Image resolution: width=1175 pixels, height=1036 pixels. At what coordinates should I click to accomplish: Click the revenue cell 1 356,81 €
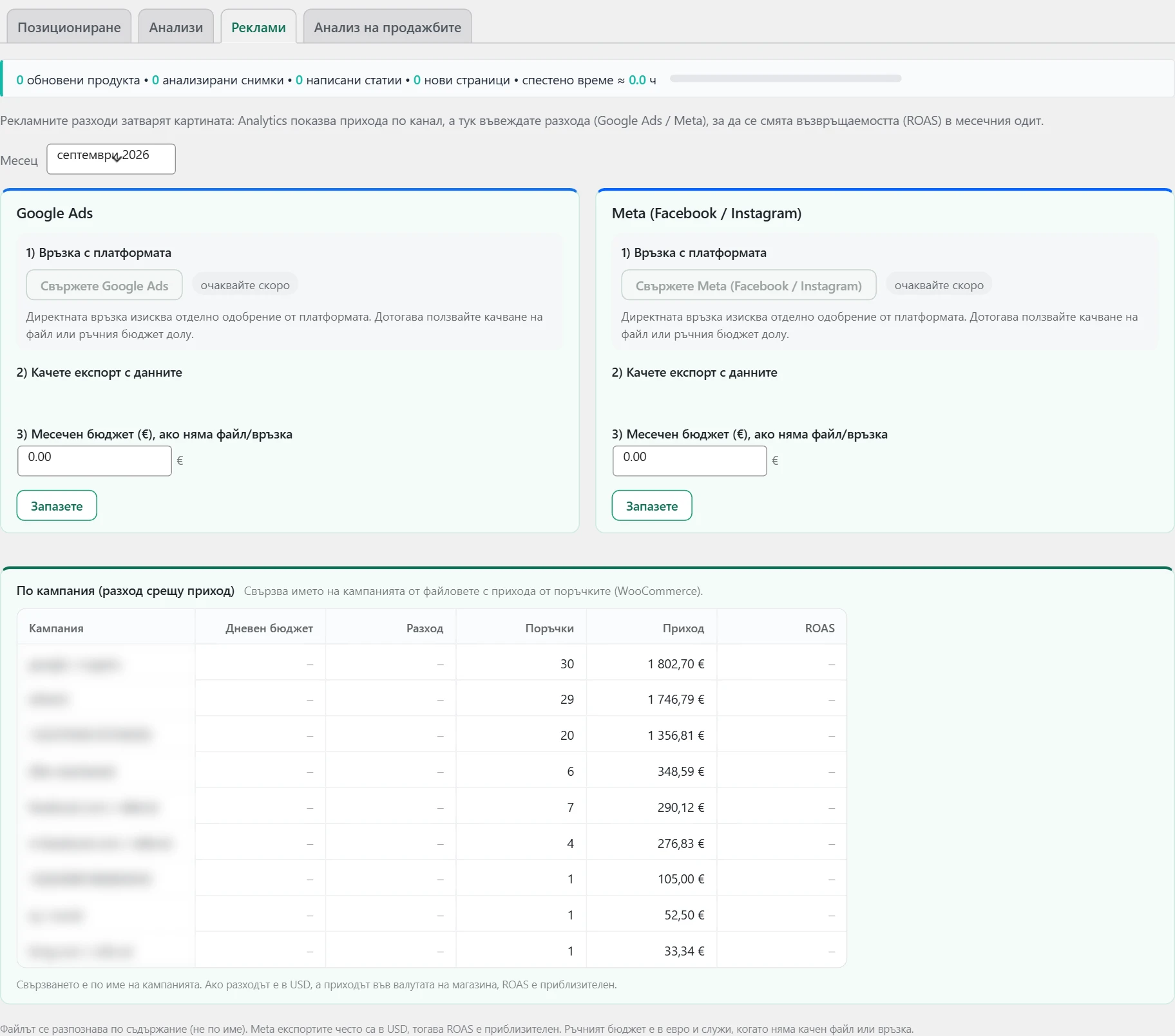click(651, 735)
